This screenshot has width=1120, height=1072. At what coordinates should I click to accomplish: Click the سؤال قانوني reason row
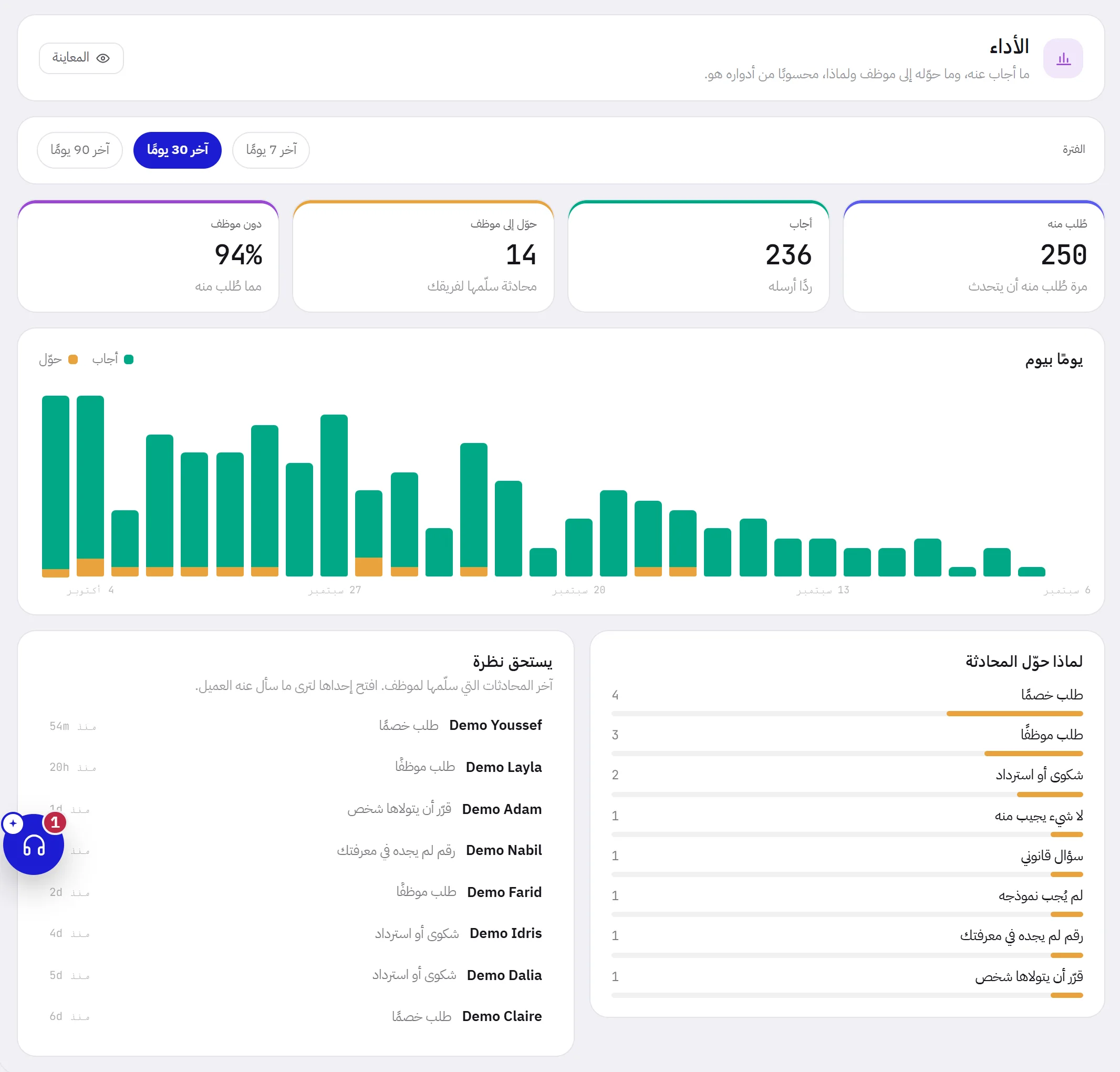point(847,863)
